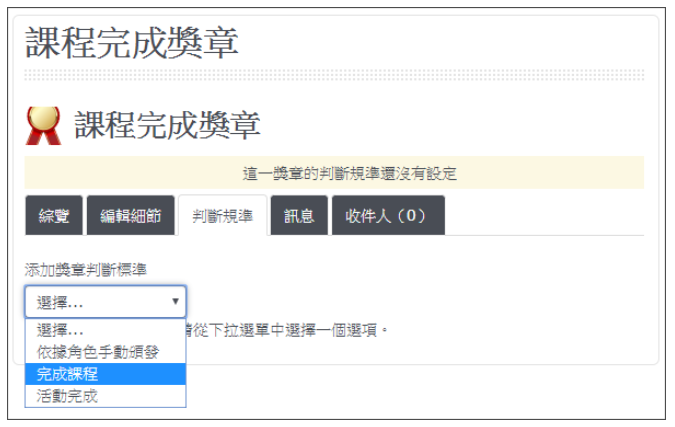Open the 收件人（0）tab
The image size is (675, 427).
(386, 216)
